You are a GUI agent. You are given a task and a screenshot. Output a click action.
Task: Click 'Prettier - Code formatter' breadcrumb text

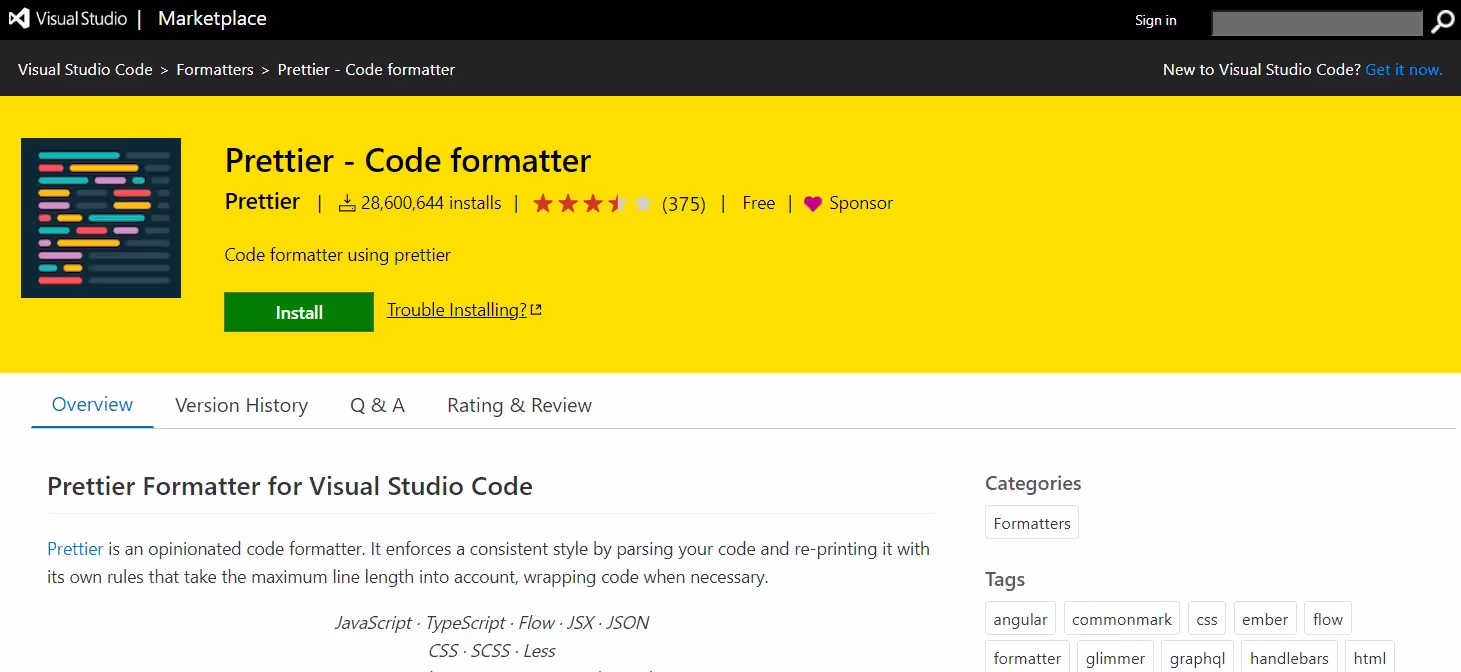(366, 70)
